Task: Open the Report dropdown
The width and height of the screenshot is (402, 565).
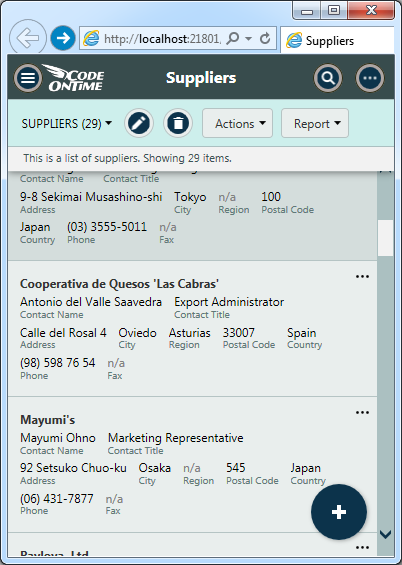Action: point(315,123)
